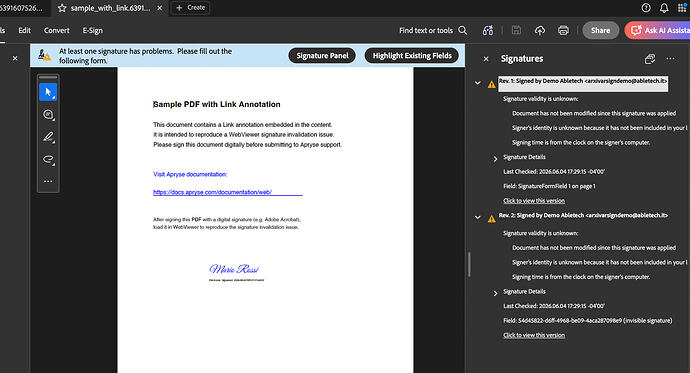Pick the freehand draw loop tool
This screenshot has height=373, width=690.
(48, 159)
